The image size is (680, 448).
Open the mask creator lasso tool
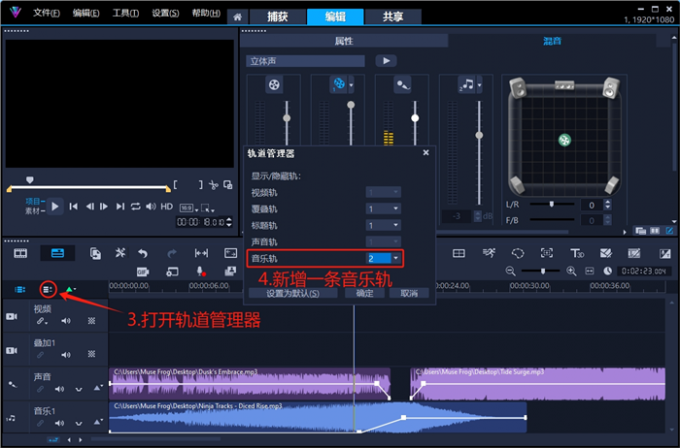click(x=518, y=253)
